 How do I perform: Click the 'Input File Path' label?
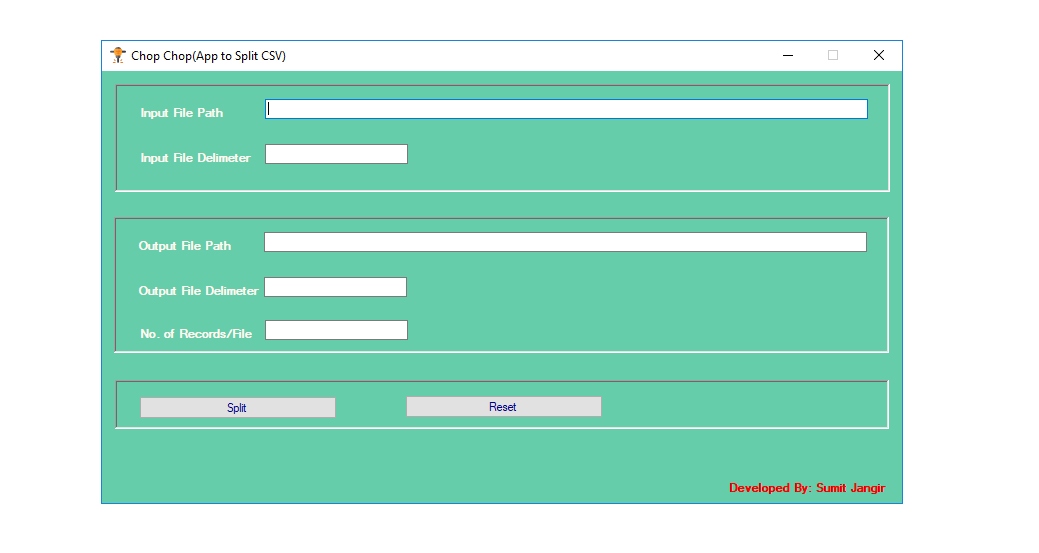coord(182,113)
